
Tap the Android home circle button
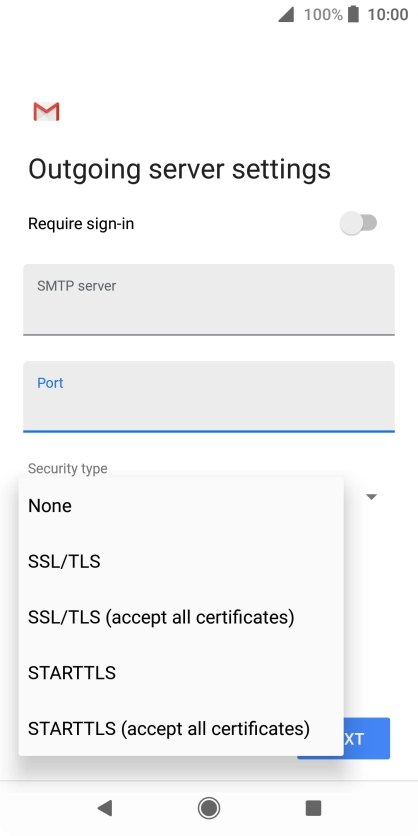pyautogui.click(x=209, y=808)
